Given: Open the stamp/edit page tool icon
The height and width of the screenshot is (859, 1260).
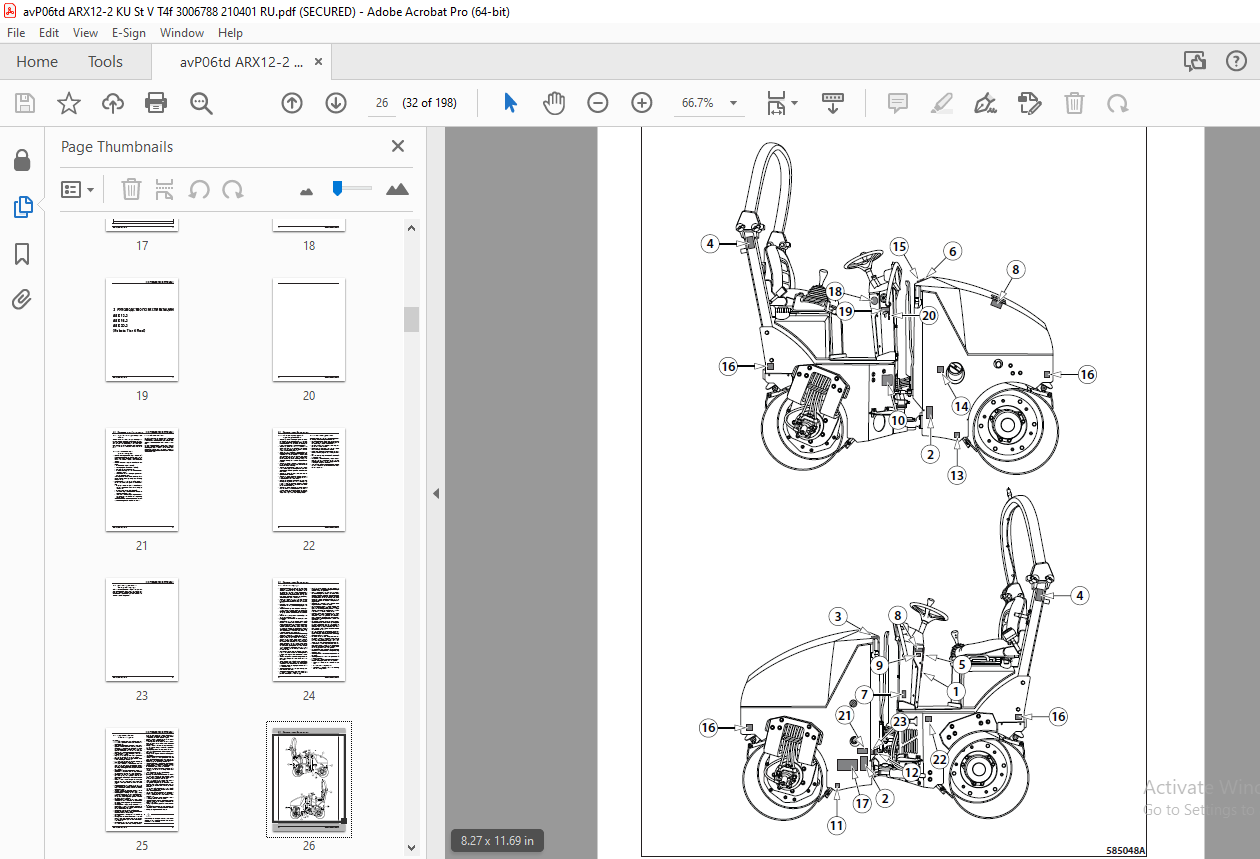Looking at the screenshot, I should point(1029,102).
